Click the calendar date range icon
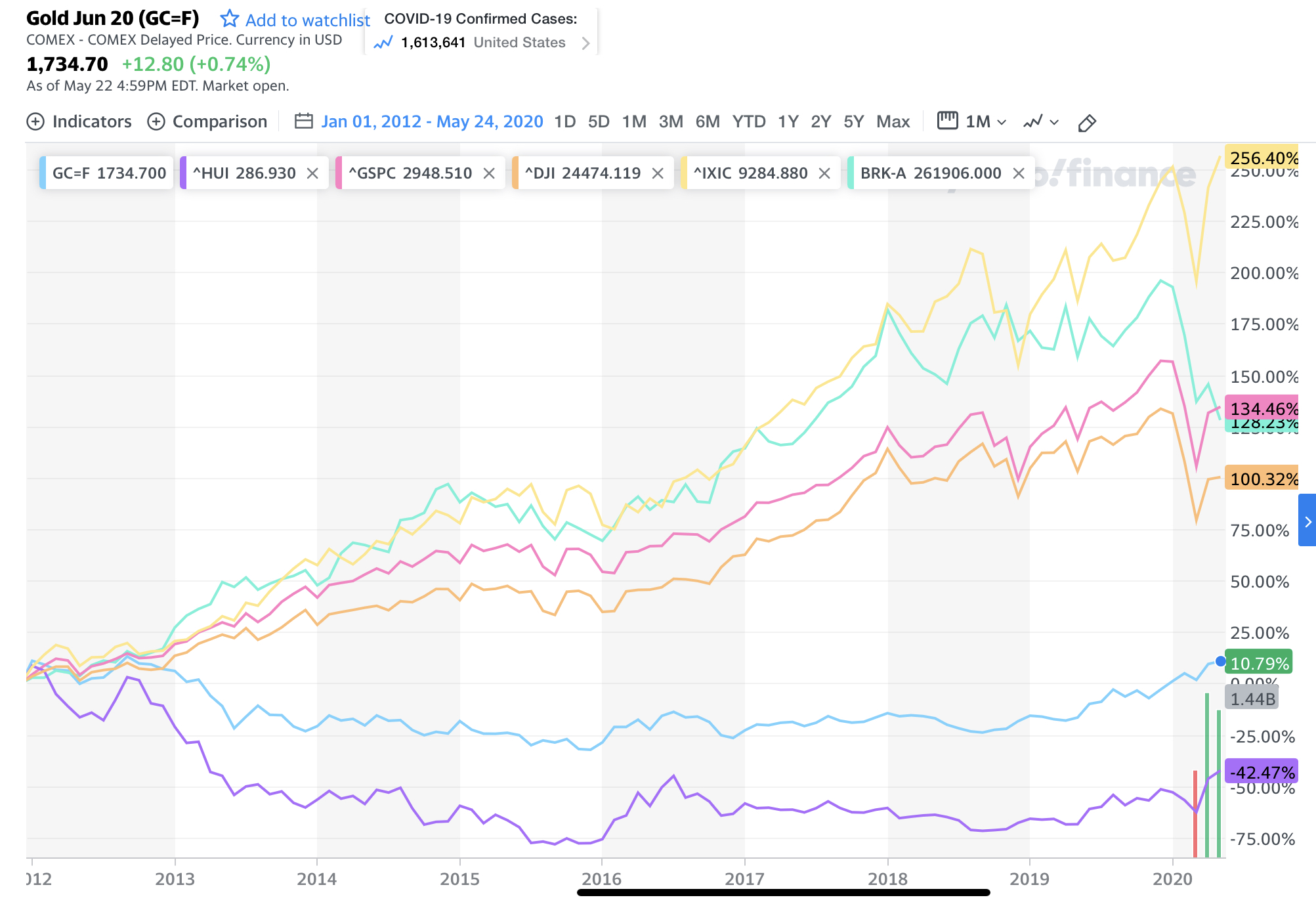1316x906 pixels. click(x=303, y=121)
